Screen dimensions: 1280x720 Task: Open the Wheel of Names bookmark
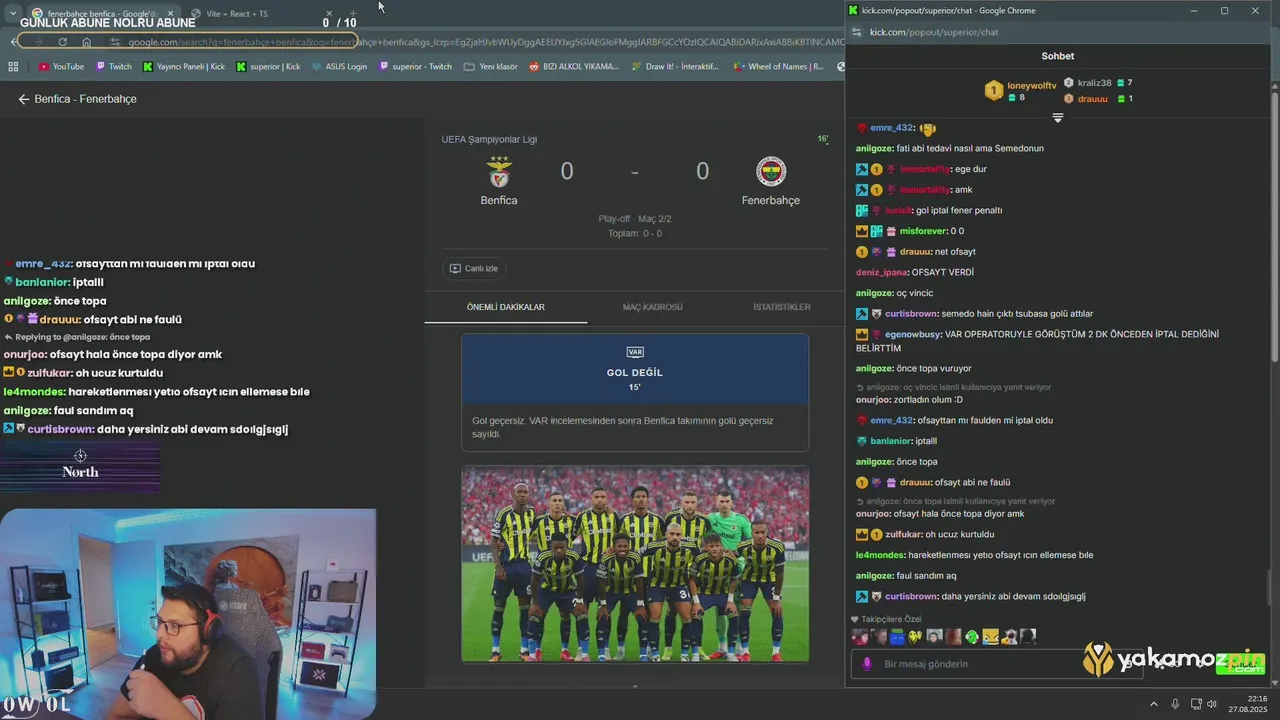[x=778, y=67]
